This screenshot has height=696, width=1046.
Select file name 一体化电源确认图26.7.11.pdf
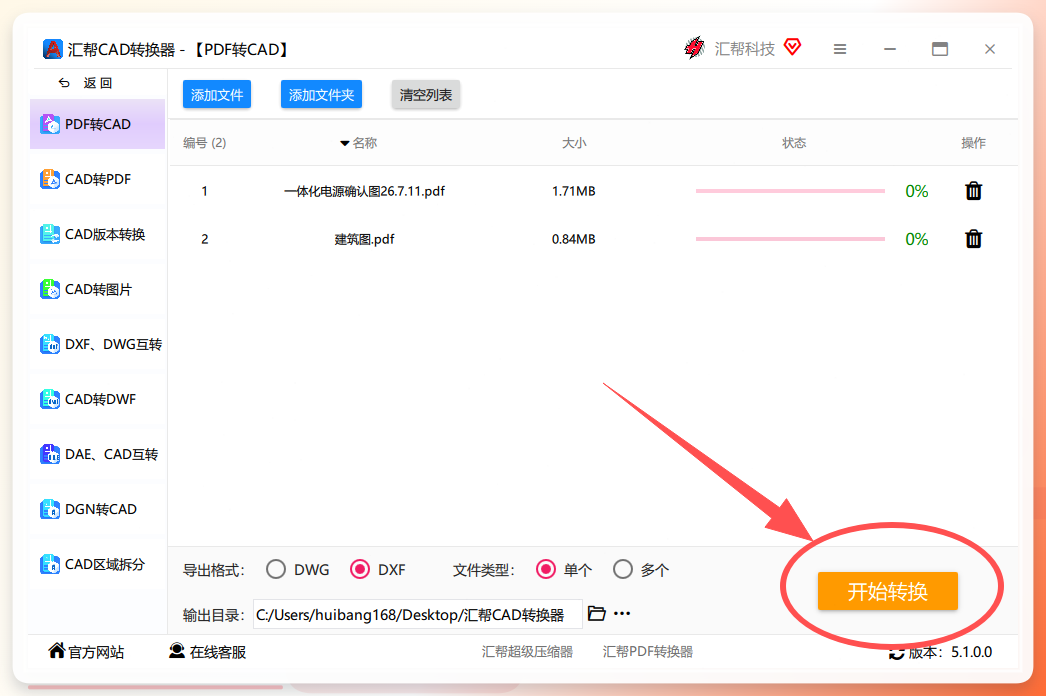(364, 191)
